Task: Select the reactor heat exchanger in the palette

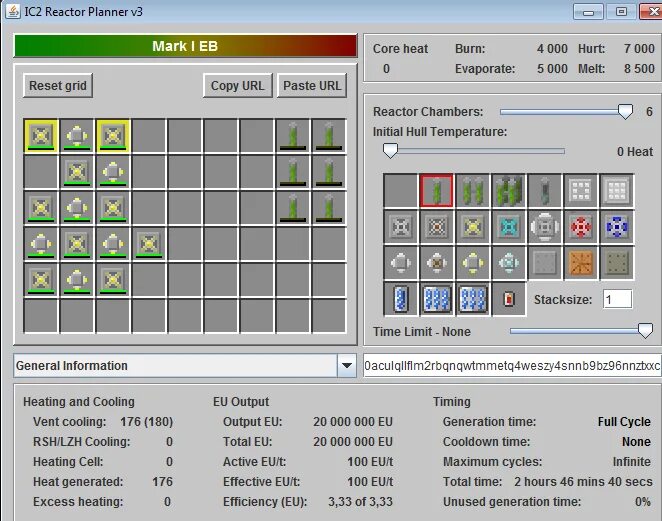Action: [437, 263]
